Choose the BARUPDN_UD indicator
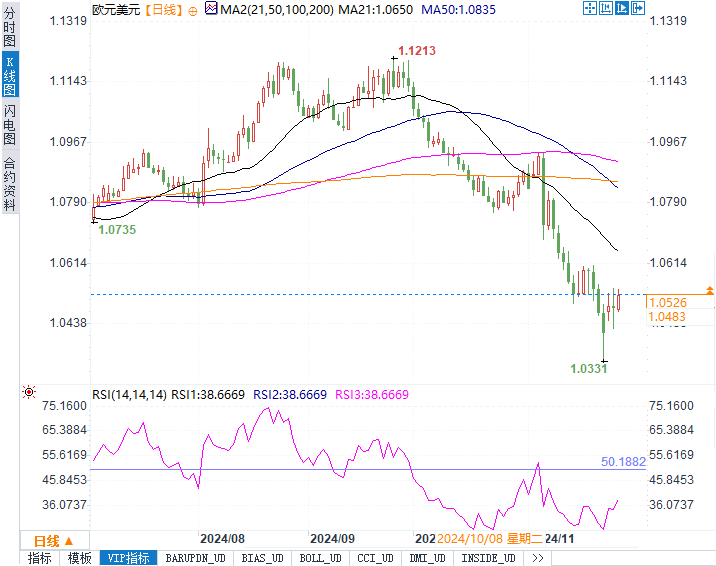Screen dimensions: 716x566 coord(195,558)
